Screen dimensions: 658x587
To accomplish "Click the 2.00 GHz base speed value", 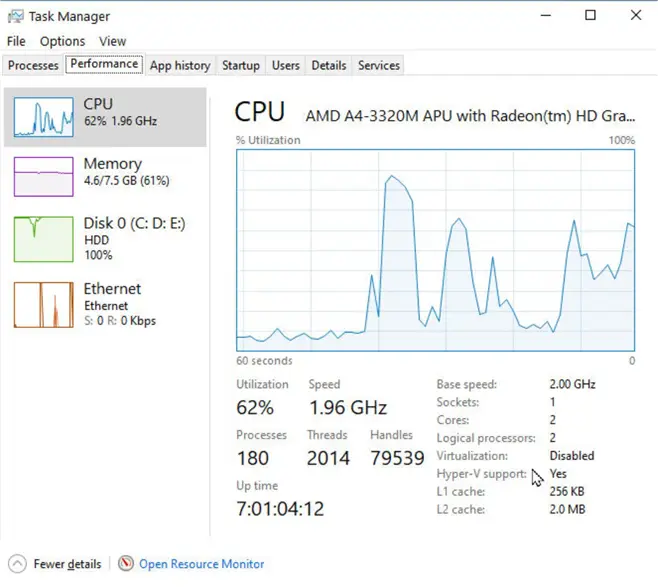I will [572, 384].
